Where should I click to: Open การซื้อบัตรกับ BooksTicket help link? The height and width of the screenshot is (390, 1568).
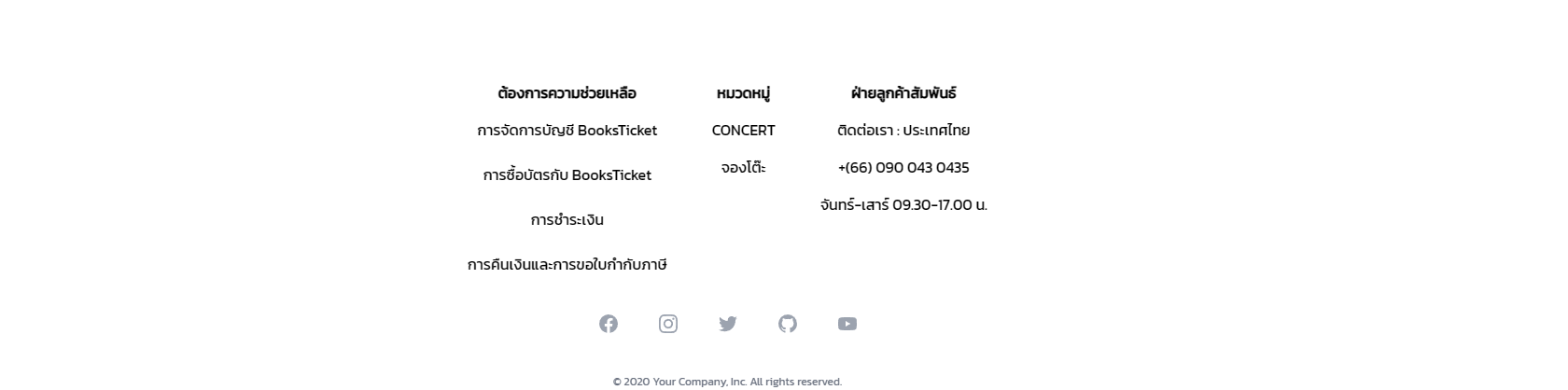[567, 175]
